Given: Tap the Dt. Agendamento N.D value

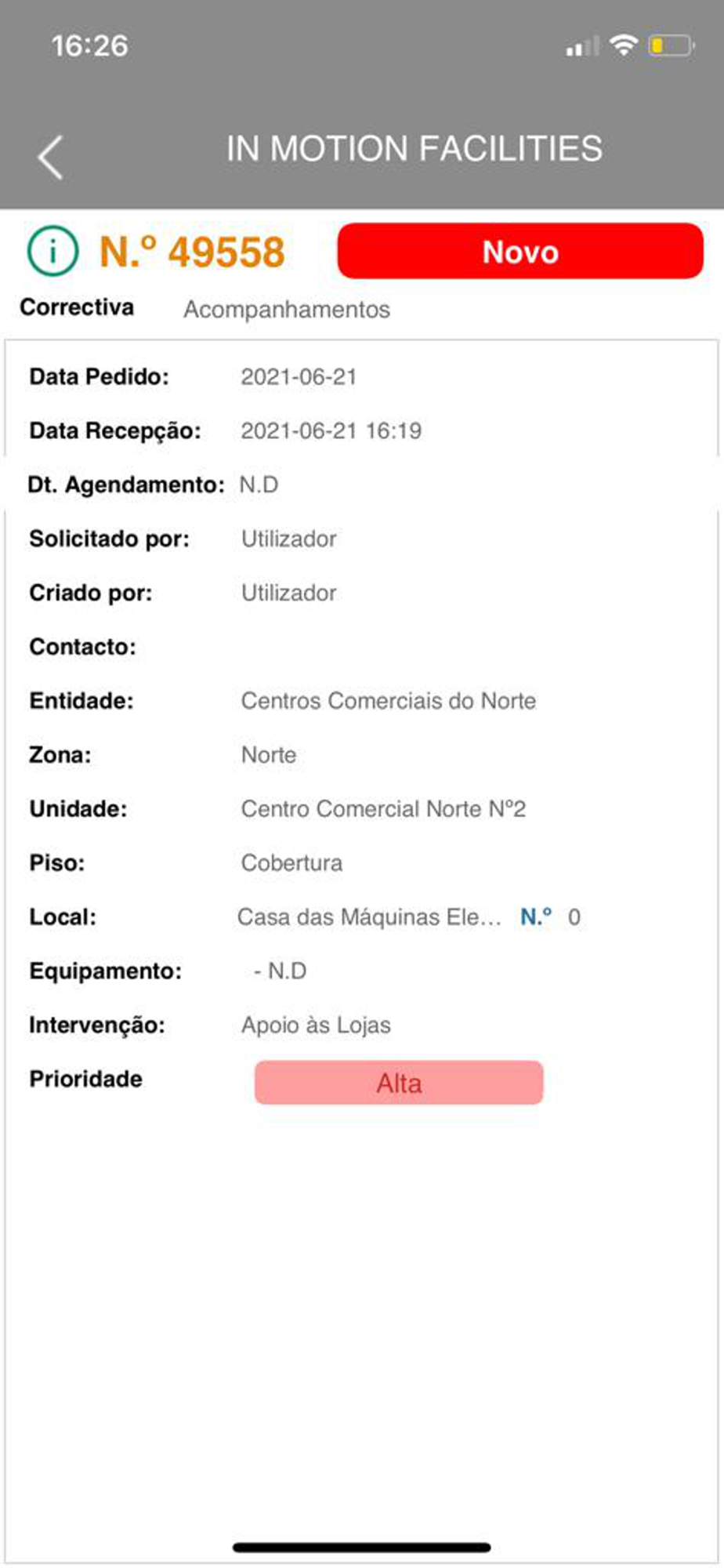Looking at the screenshot, I should point(259,485).
